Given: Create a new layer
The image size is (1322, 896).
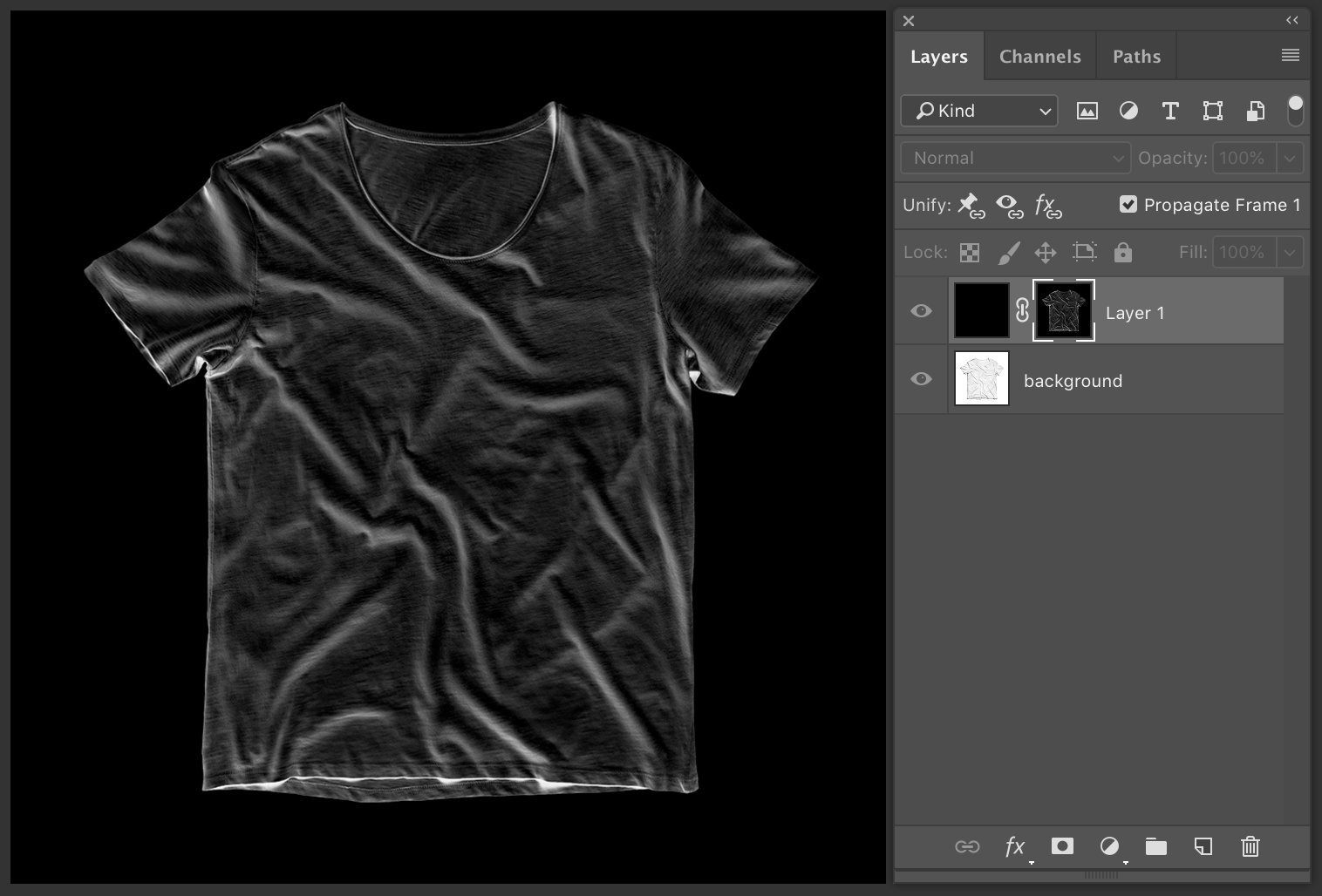Looking at the screenshot, I should [1203, 846].
